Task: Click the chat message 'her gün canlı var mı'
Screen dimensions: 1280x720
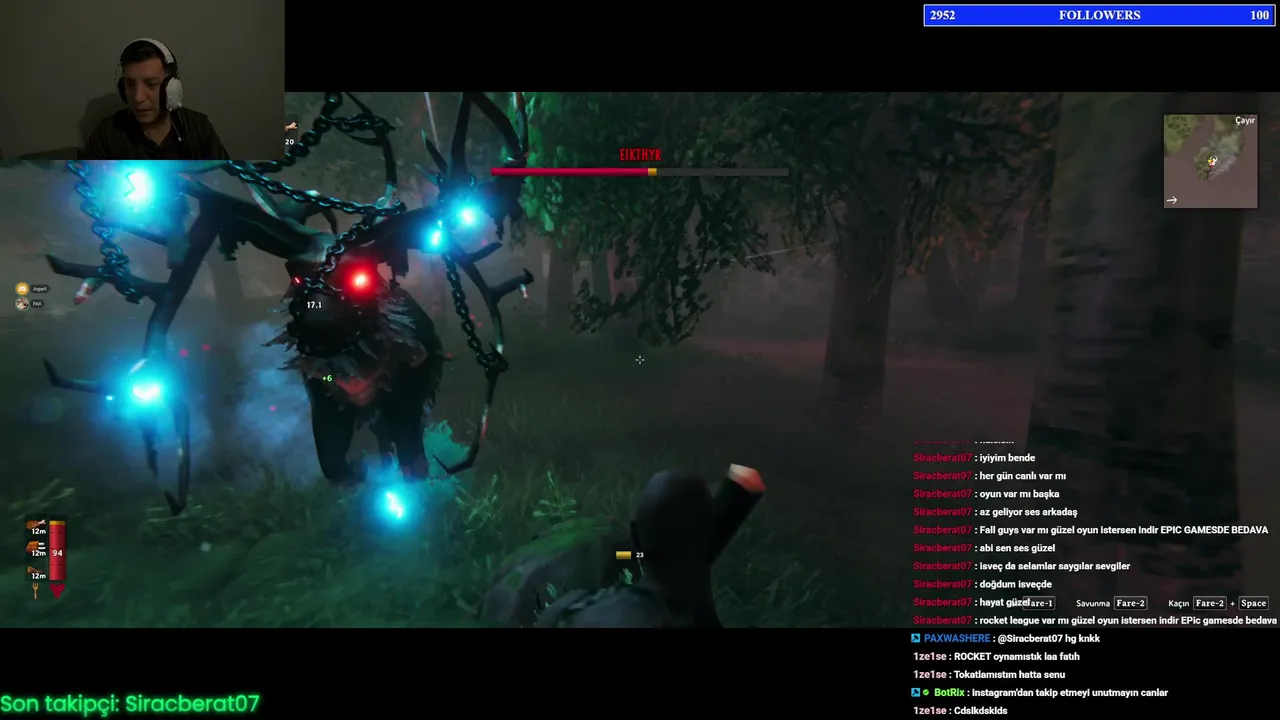Action: [x=1022, y=476]
